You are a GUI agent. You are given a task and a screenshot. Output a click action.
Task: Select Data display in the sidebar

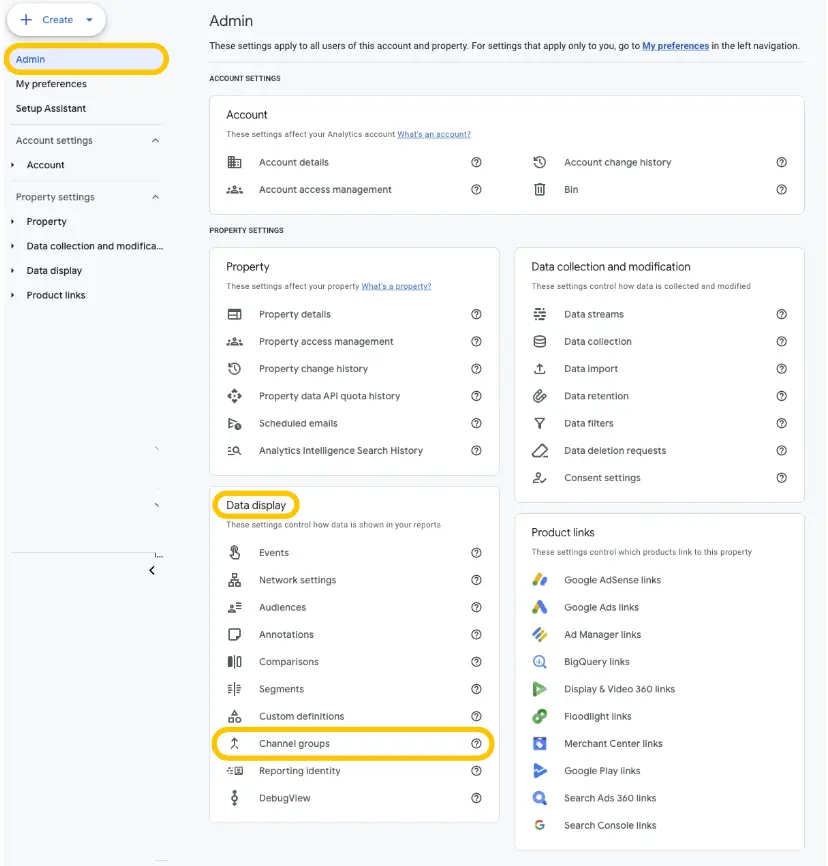click(54, 271)
